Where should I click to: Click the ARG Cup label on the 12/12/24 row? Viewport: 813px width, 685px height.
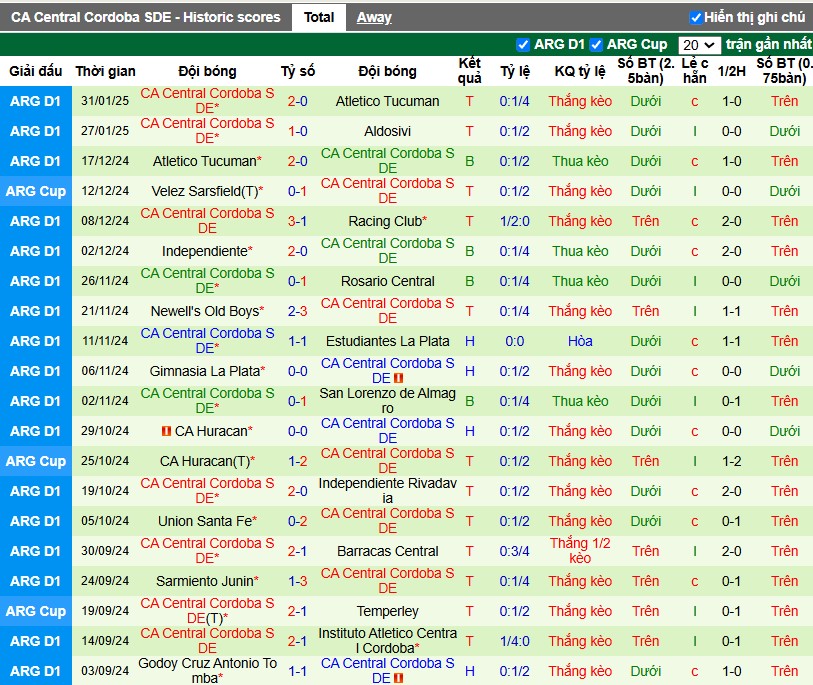click(36, 191)
